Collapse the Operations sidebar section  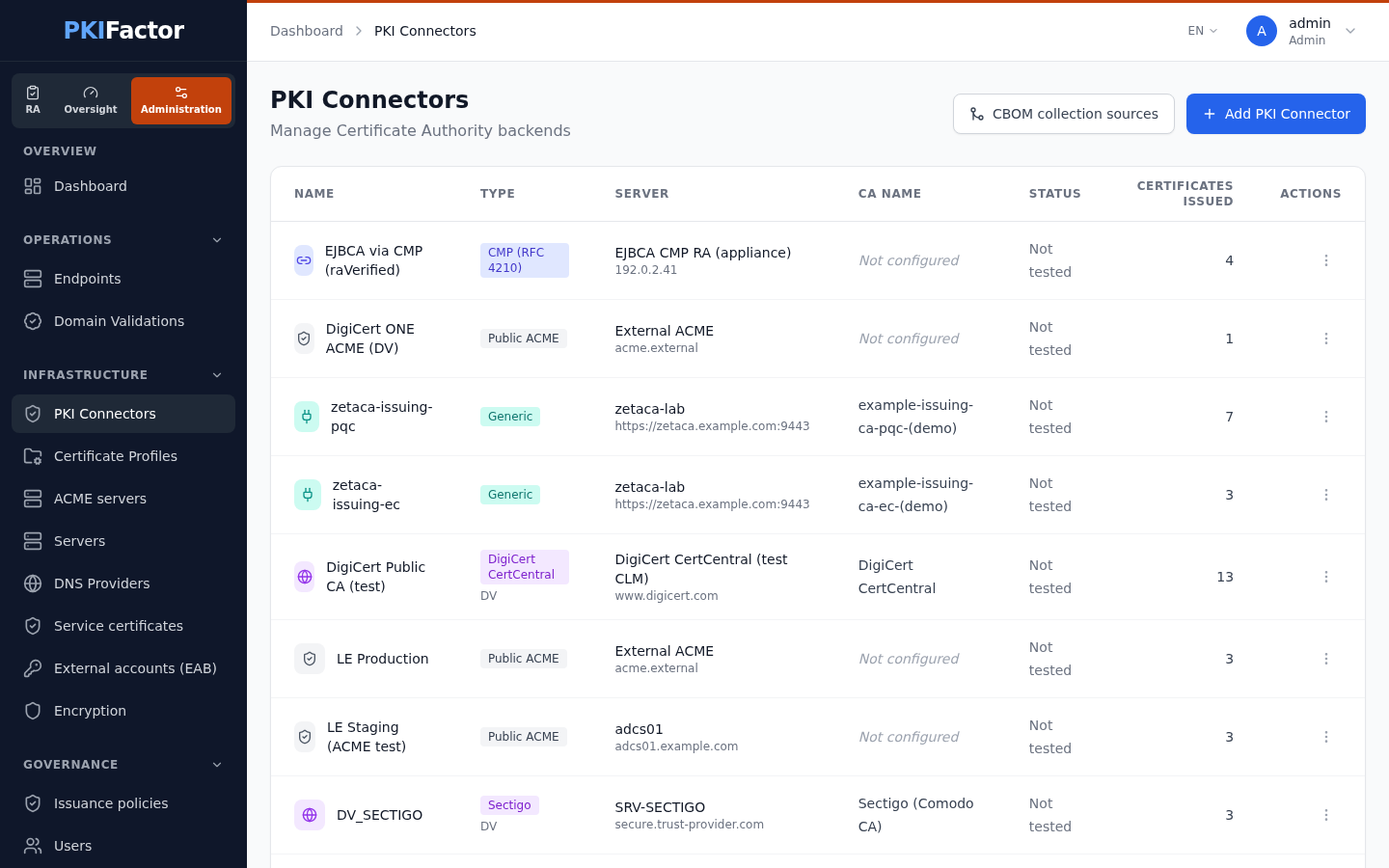click(x=217, y=240)
